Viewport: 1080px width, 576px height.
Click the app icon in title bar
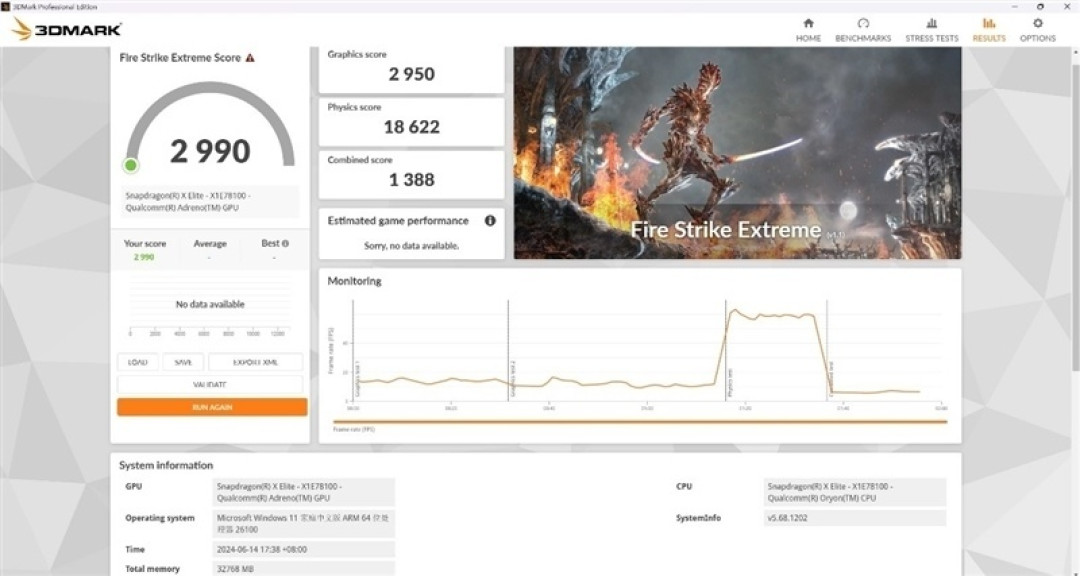point(6,6)
